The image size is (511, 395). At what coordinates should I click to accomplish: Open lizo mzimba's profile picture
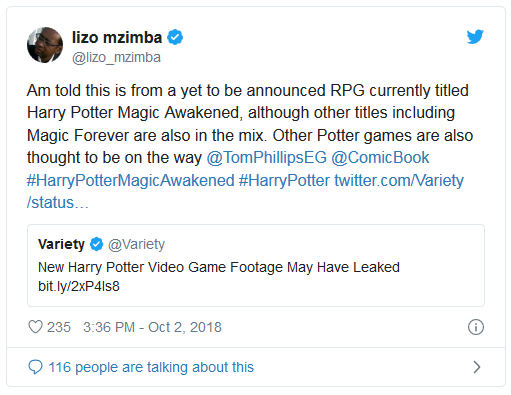(x=45, y=45)
